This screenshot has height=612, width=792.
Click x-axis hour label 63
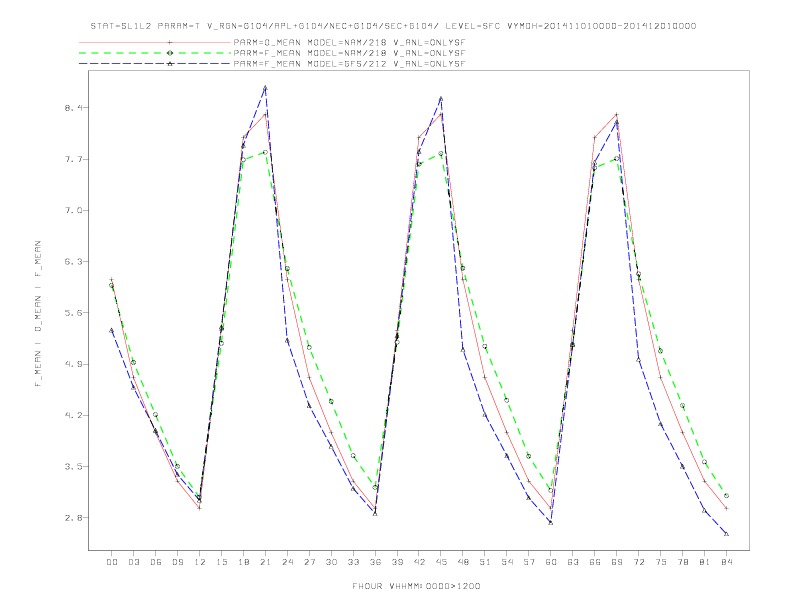point(573,562)
